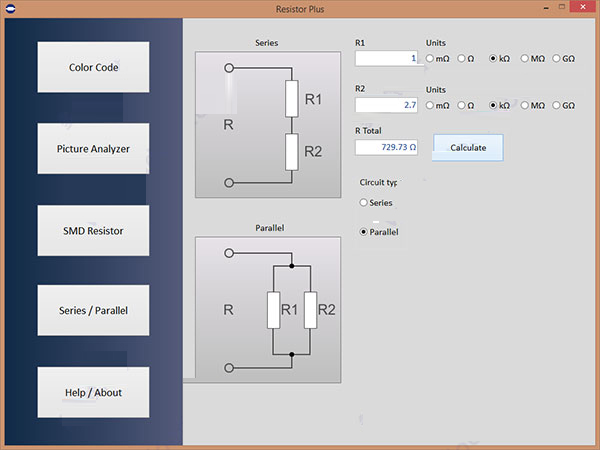600x450 pixels.
Task: Click the R Total result field
Action: pyautogui.click(x=386, y=147)
